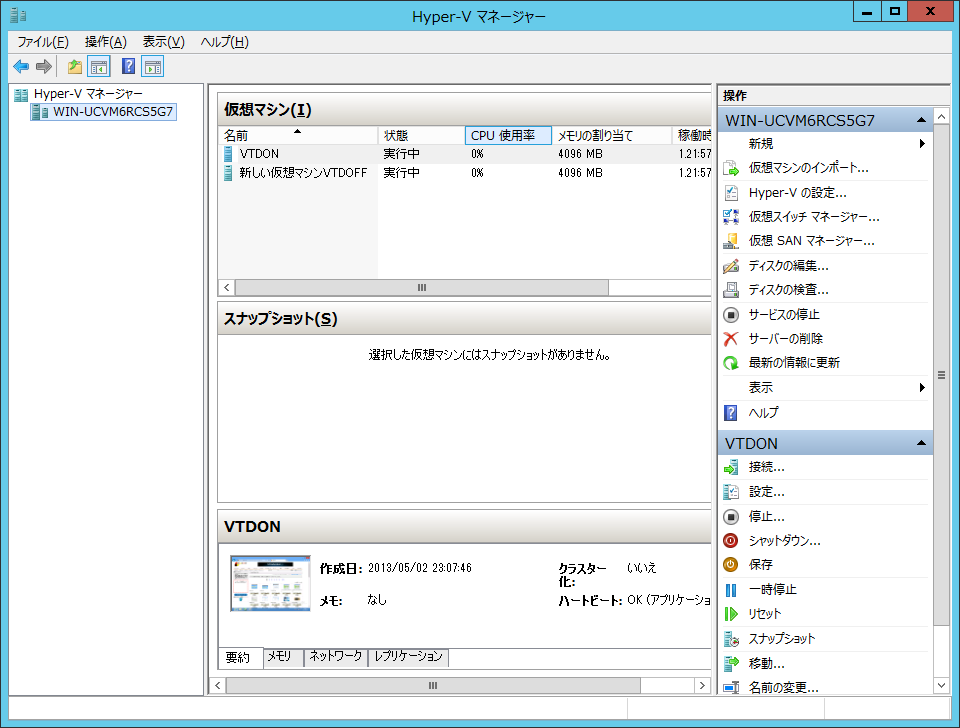This screenshot has width=960, height=728.
Task: Click the Help question mark toolbar icon
Action: (128, 66)
